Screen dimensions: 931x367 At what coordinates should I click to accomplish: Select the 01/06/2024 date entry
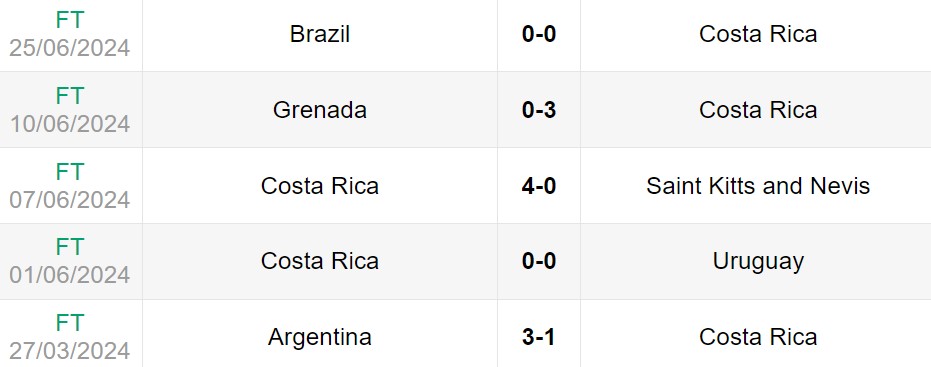click(x=69, y=275)
